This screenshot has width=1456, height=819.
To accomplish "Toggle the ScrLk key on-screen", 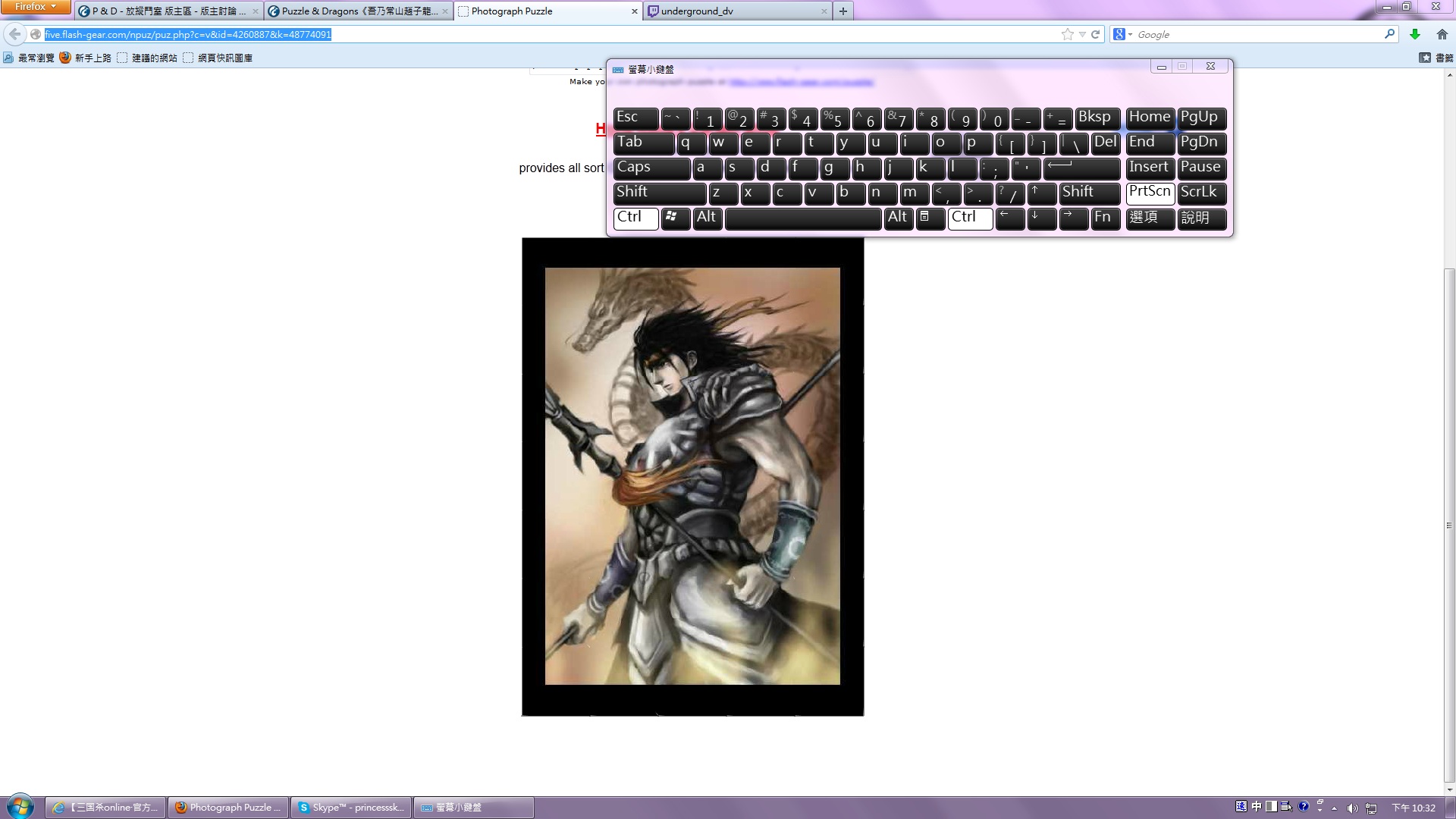I will point(1201,193).
